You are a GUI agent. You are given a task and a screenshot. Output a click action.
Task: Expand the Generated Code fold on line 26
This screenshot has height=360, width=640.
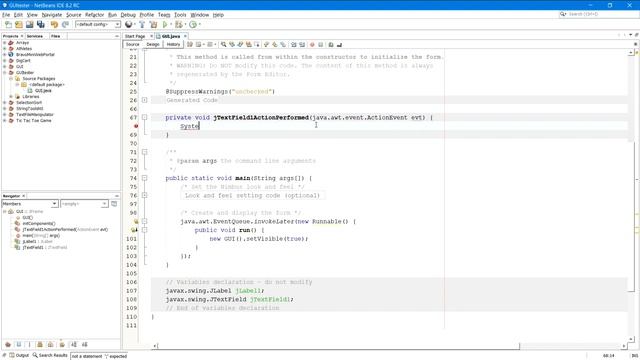[x=144, y=100]
